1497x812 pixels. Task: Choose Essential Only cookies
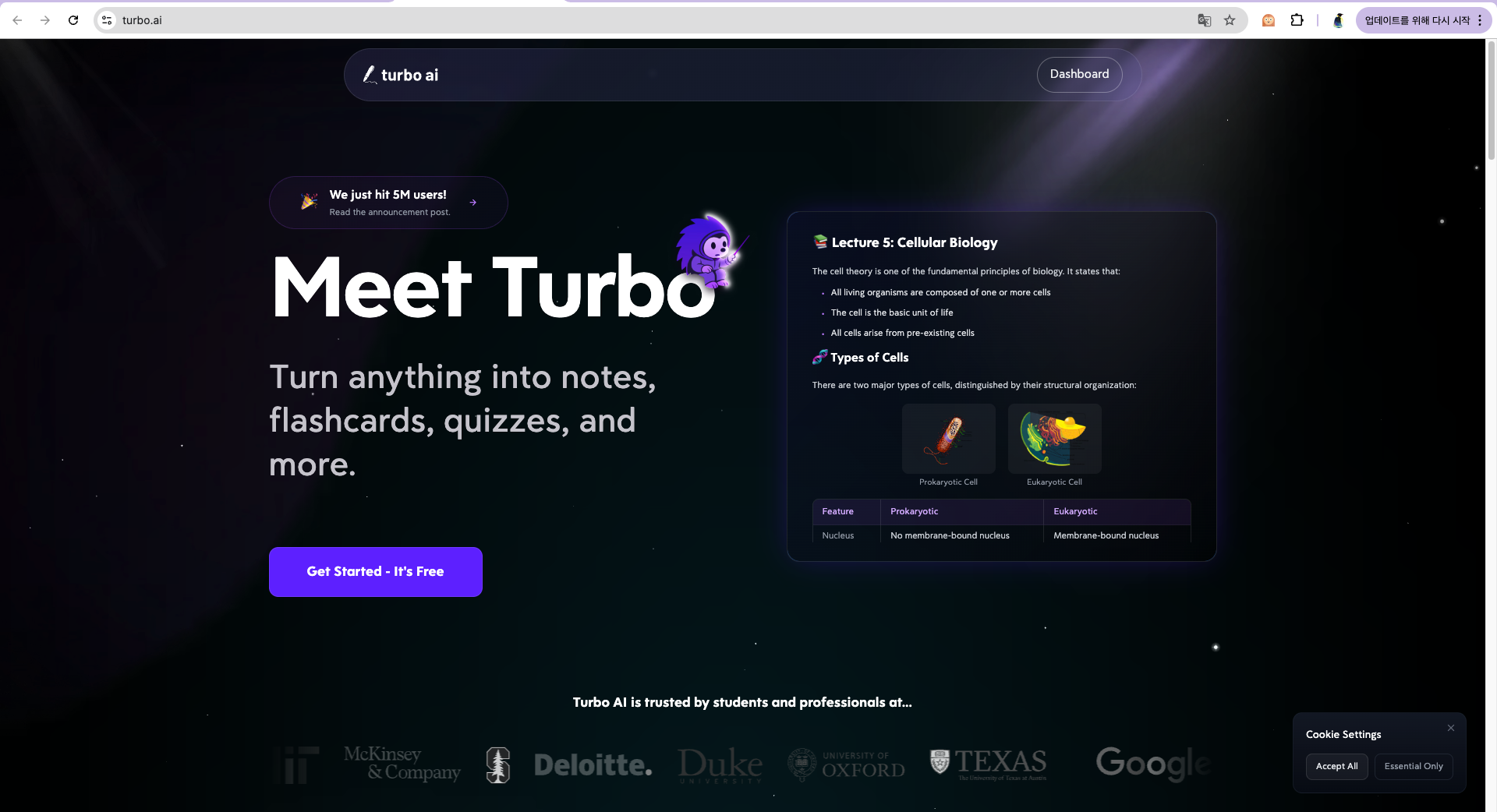coord(1414,766)
